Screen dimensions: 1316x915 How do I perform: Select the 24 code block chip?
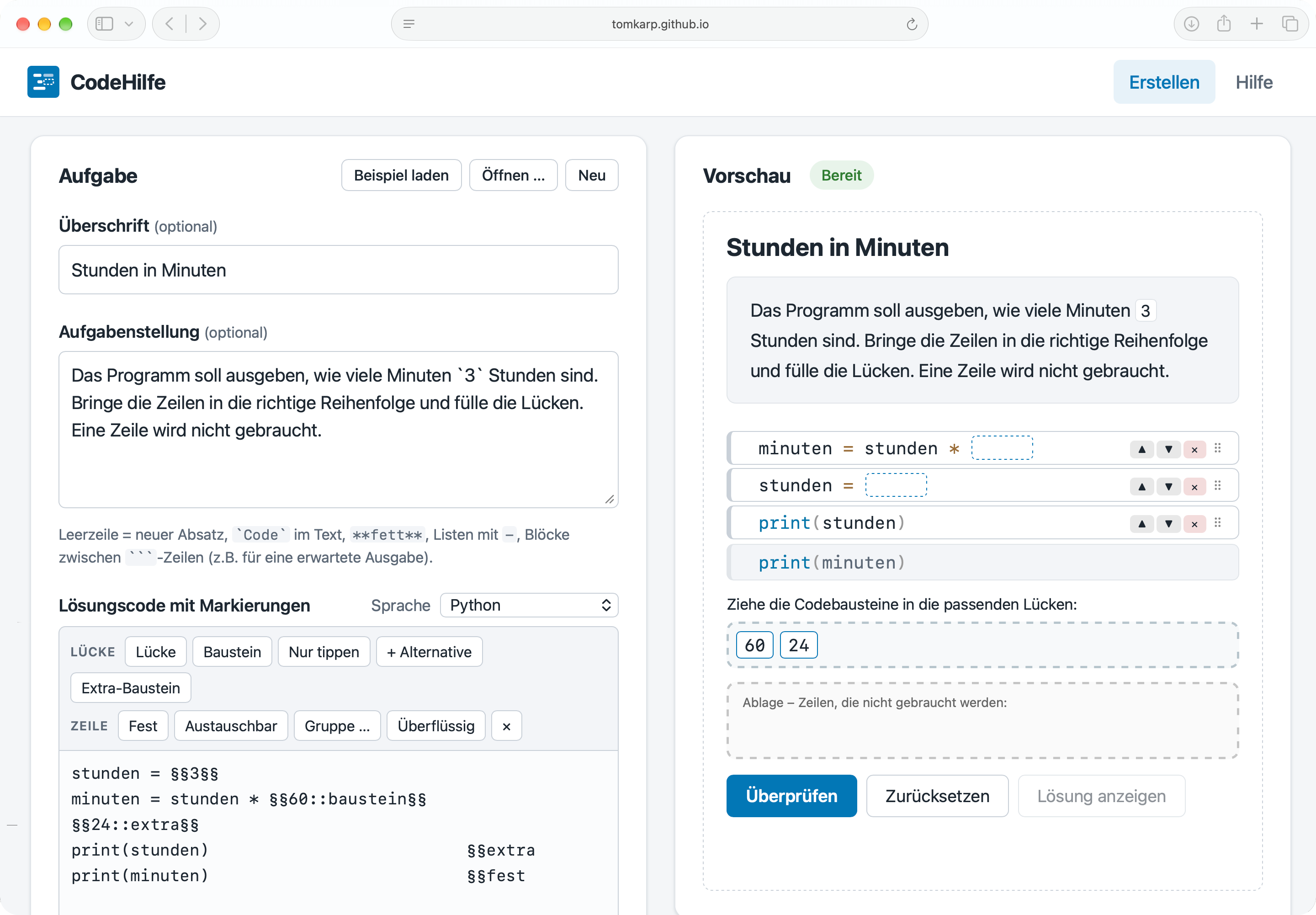click(x=798, y=645)
